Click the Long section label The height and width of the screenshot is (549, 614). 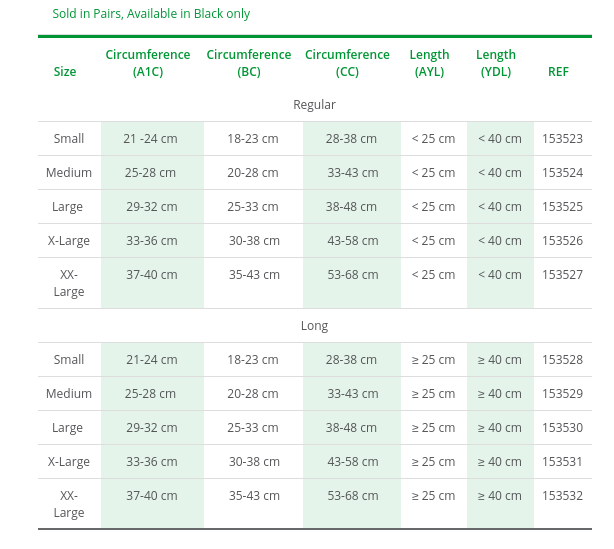pyautogui.click(x=314, y=326)
